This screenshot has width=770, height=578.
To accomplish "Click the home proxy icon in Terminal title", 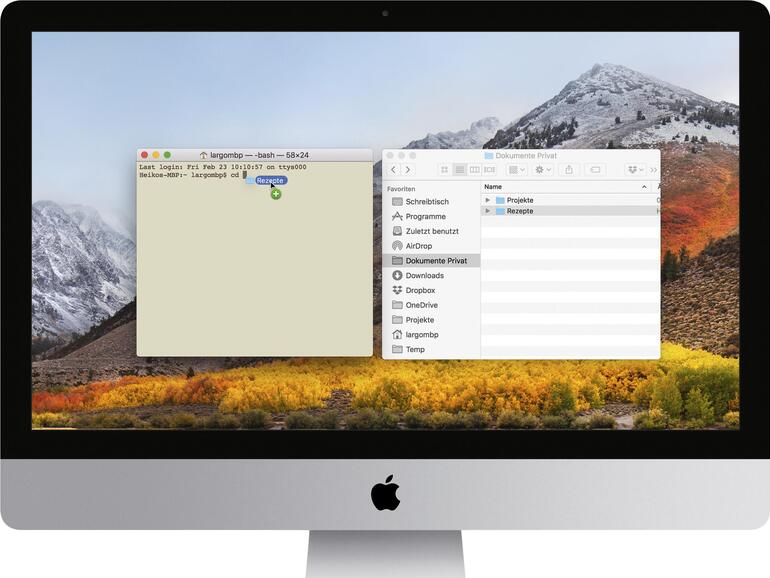I will (203, 155).
